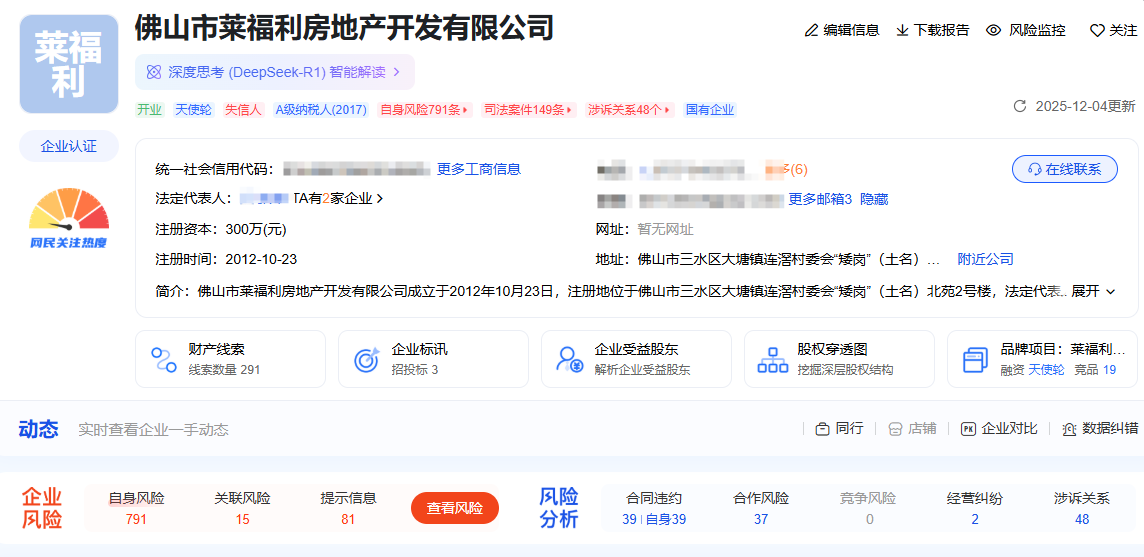Select 竞争风险 0 item

point(868,509)
